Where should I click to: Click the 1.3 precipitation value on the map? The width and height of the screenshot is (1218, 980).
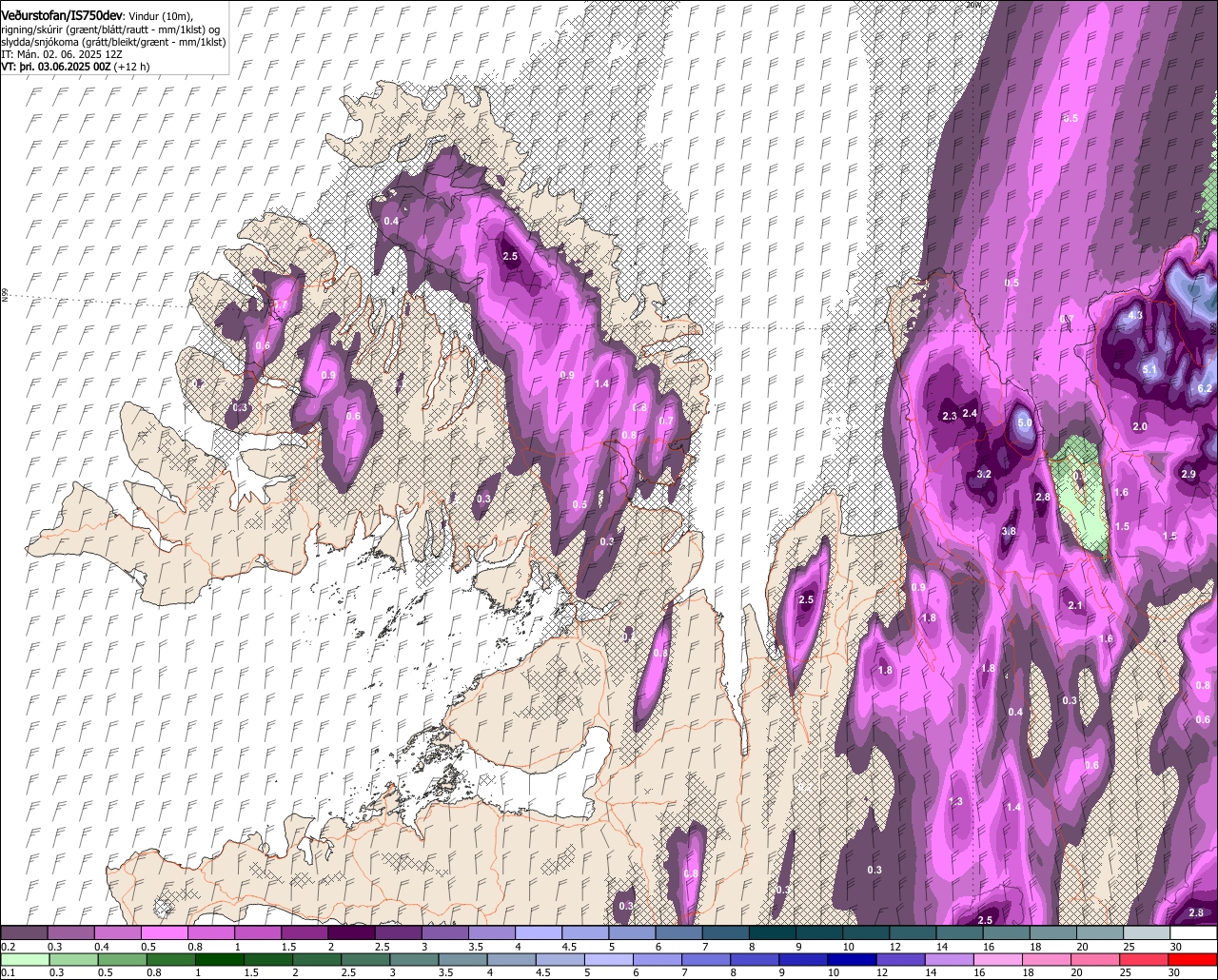[x=955, y=801]
